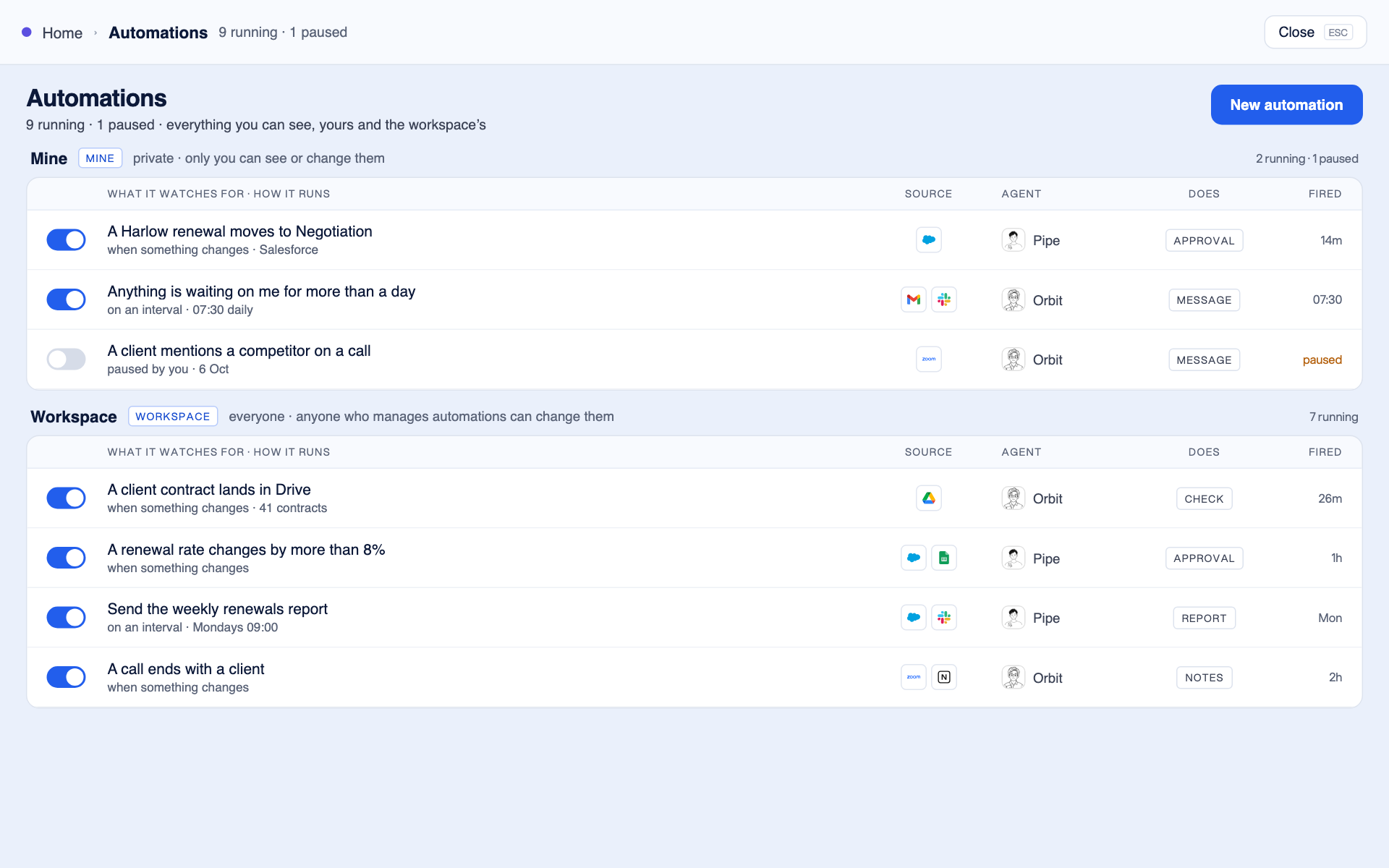Toggle off the waiting-on-me daily automation
The width and height of the screenshot is (1389, 868).
click(66, 299)
